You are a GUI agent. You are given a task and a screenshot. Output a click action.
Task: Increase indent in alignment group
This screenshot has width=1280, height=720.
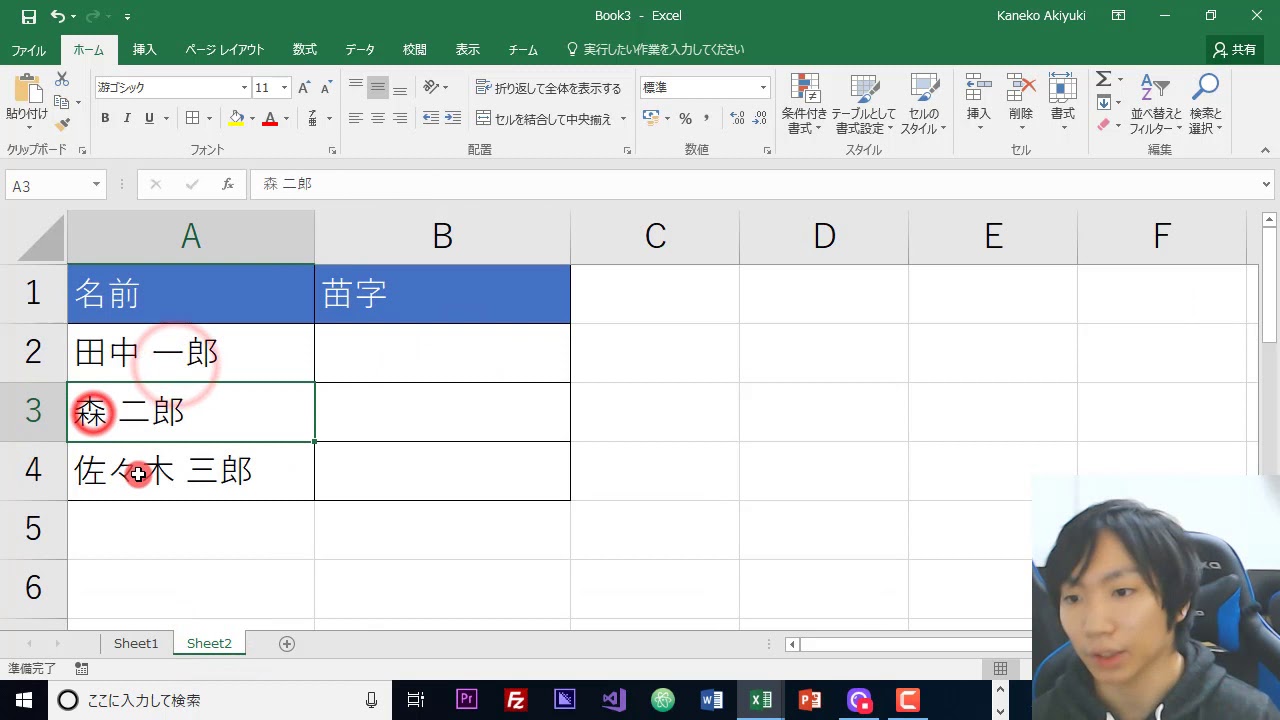pos(453,118)
